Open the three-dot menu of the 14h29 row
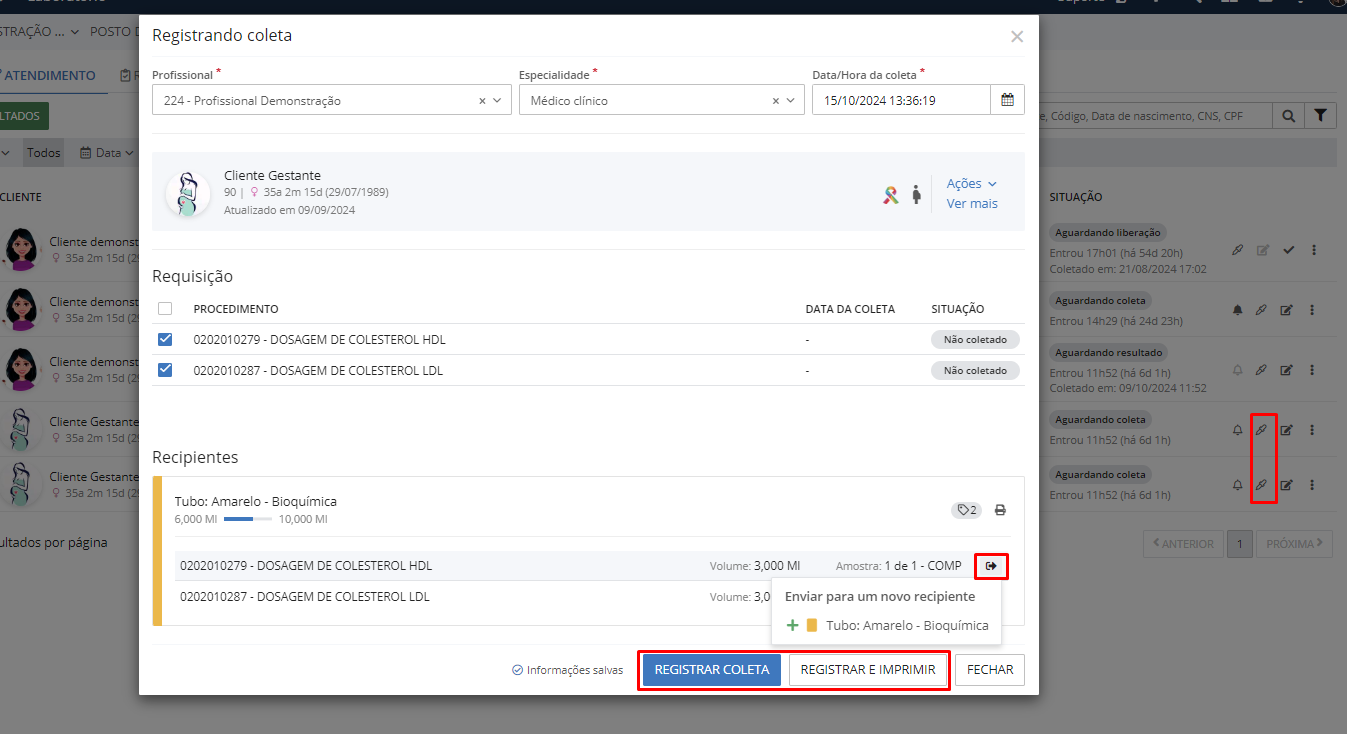 pos(1313,310)
